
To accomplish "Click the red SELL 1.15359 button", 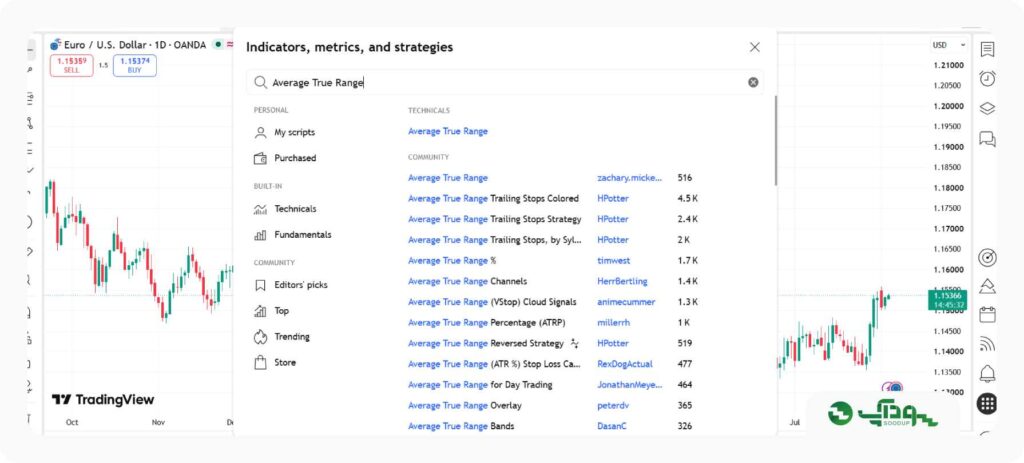I will click(x=72, y=65).
